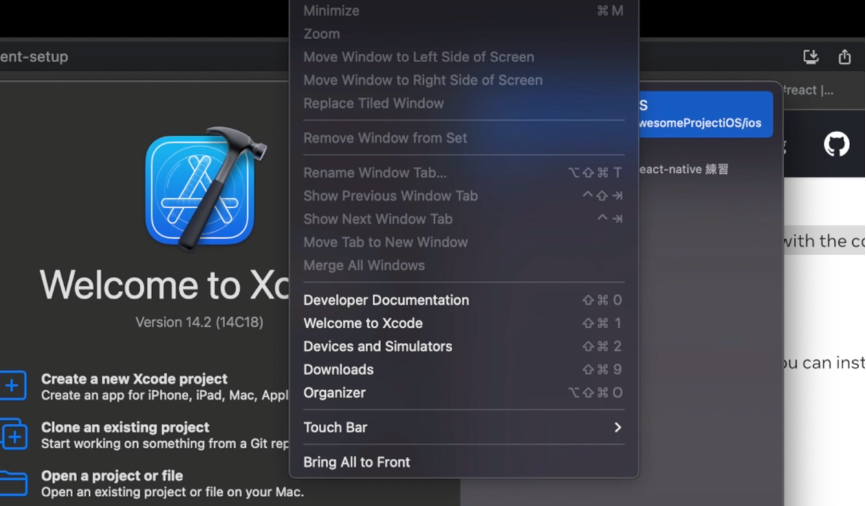Screen dimensions: 866x506
Task: Choose Rename Window Tab… menu item
Action: (464, 173)
